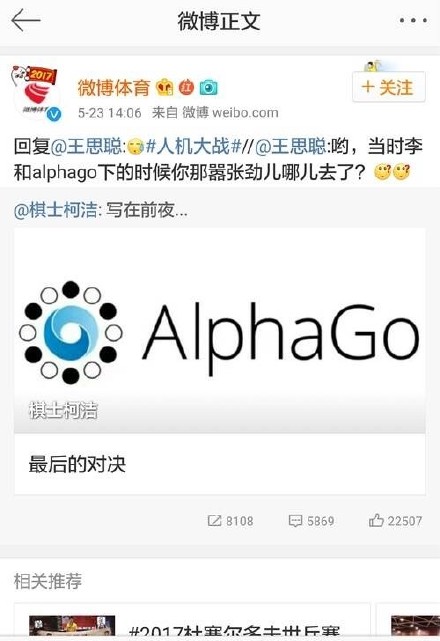Screen dimensions: 440x641
Task: Tap the teal camera badge icon
Action: (209, 87)
